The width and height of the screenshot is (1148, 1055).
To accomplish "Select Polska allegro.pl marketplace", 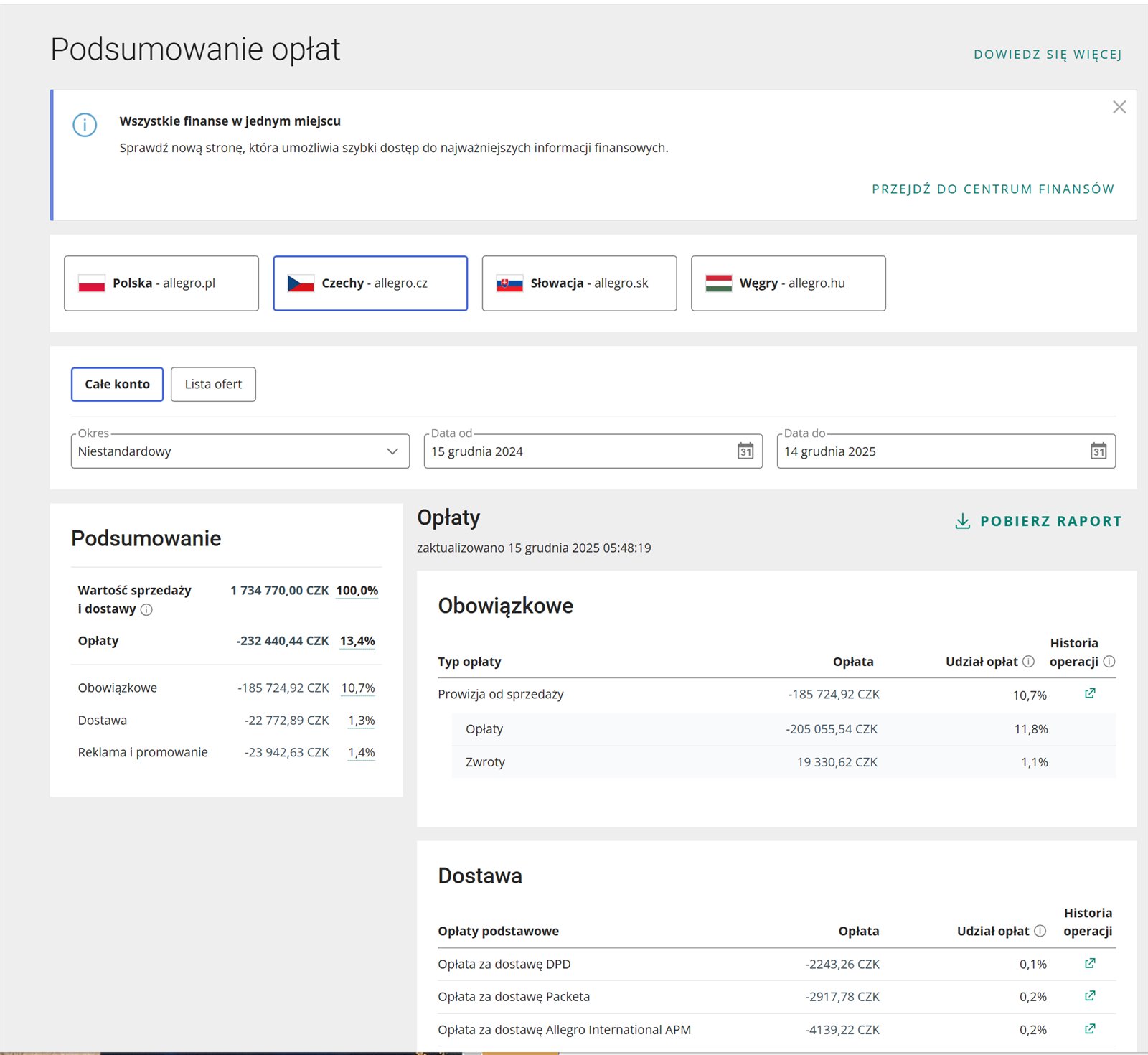I will click(161, 283).
